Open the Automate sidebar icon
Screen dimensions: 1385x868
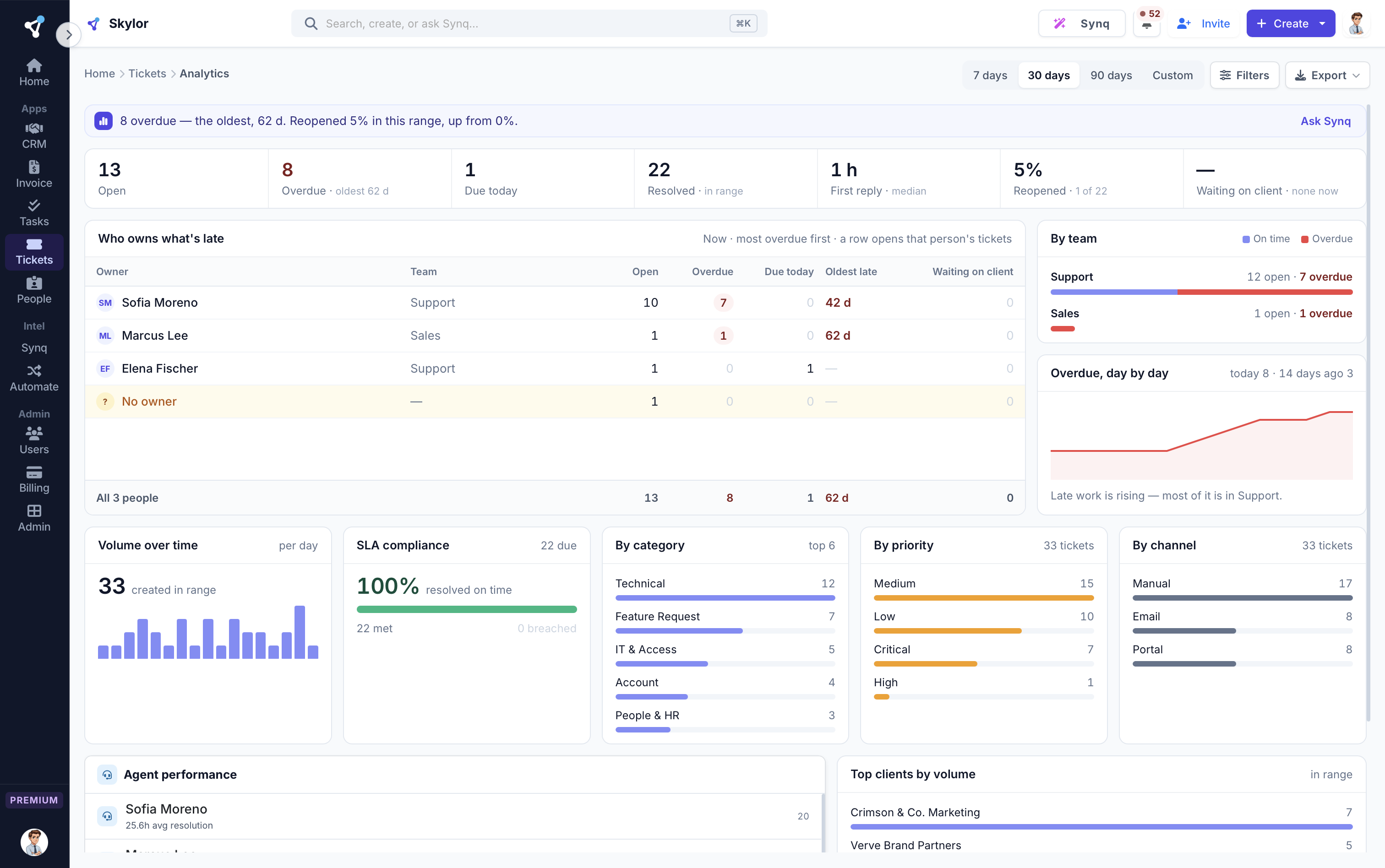34,378
